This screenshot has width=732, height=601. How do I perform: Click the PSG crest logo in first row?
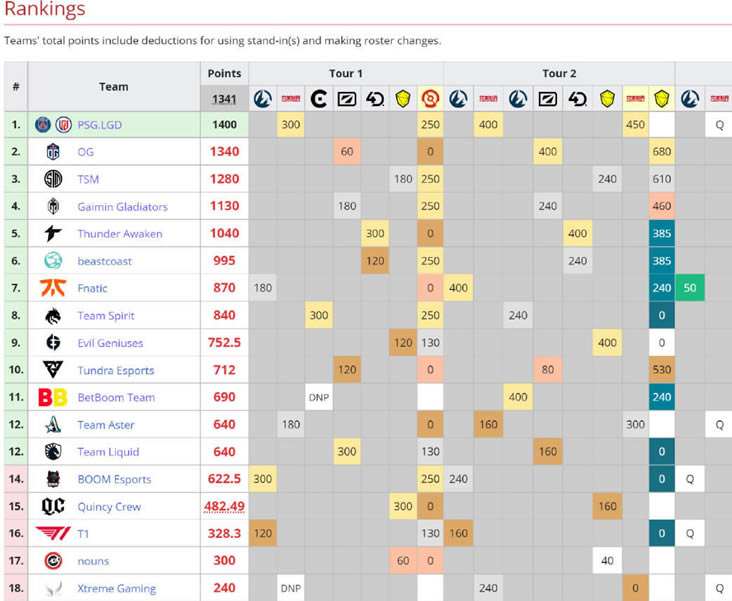pyautogui.click(x=43, y=125)
